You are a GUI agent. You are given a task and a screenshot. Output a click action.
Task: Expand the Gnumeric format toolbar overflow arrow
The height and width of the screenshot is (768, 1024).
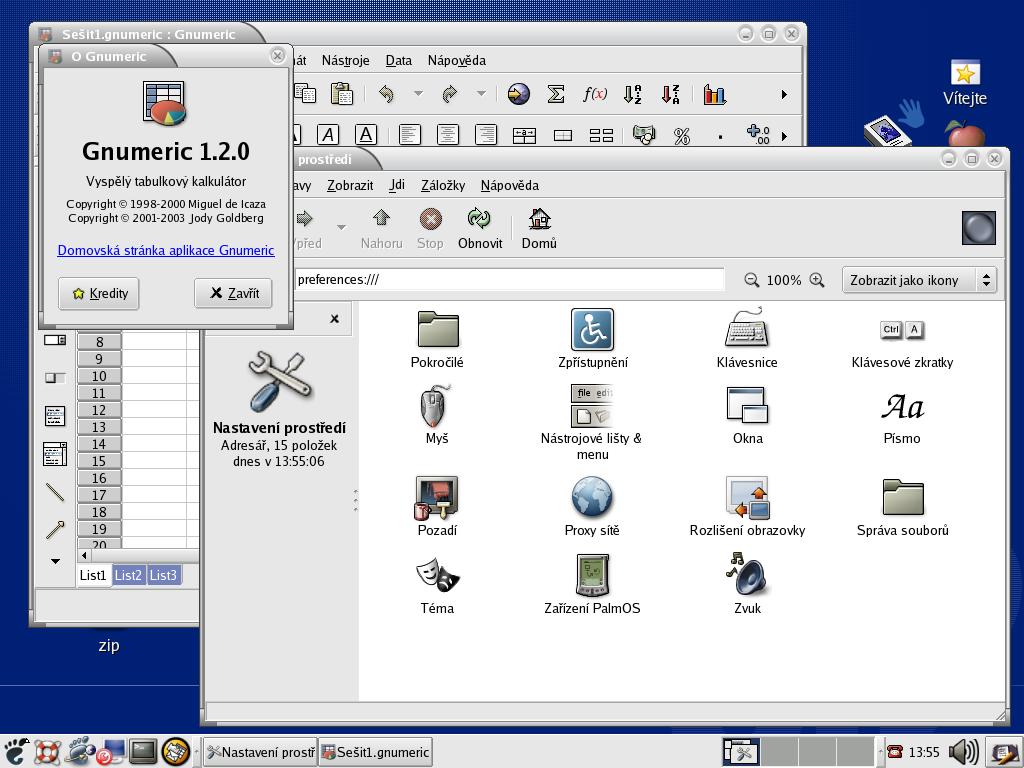784,136
